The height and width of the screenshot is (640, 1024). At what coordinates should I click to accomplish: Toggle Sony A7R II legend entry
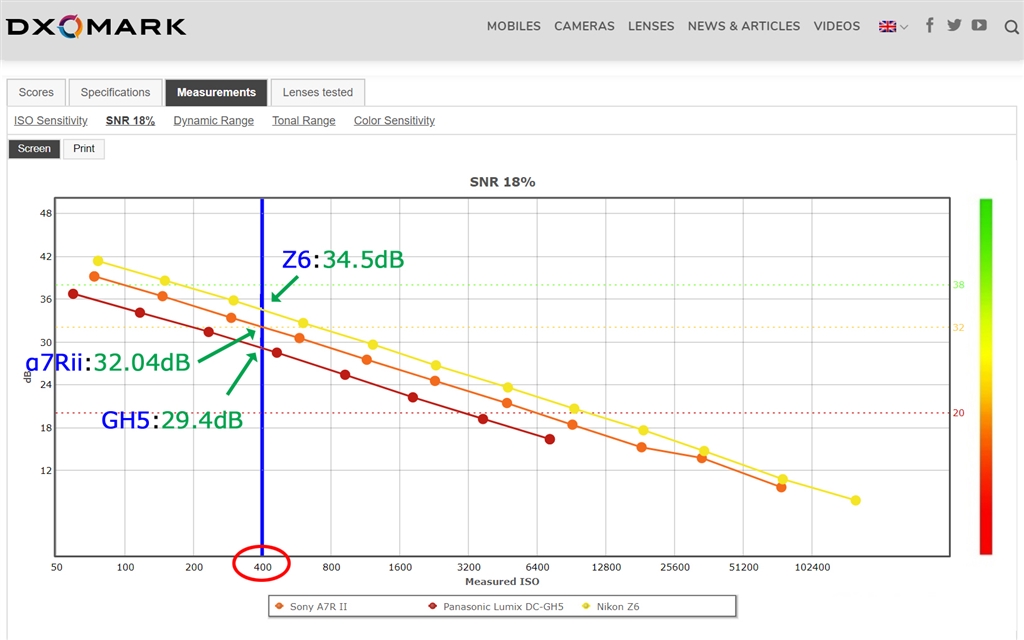312,607
